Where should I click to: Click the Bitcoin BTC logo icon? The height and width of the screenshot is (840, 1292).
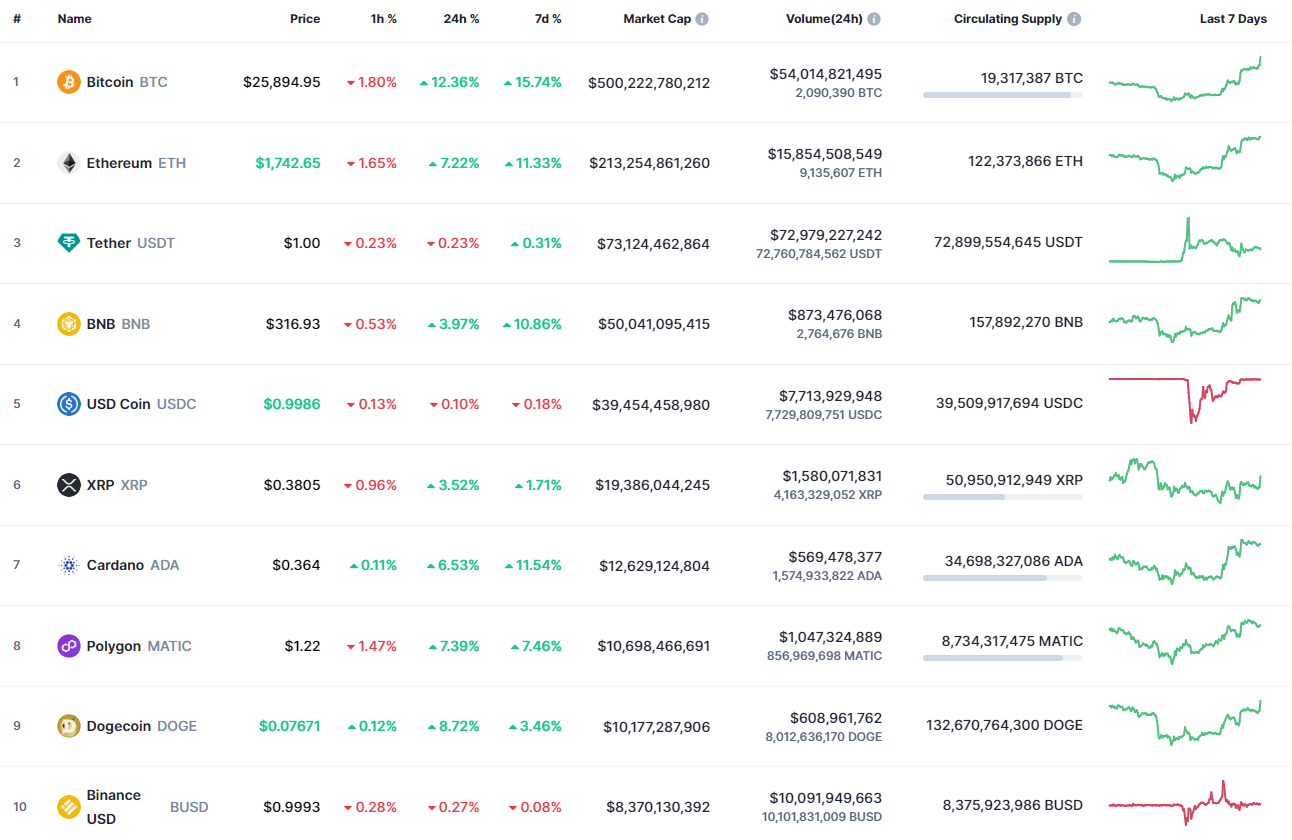point(67,82)
